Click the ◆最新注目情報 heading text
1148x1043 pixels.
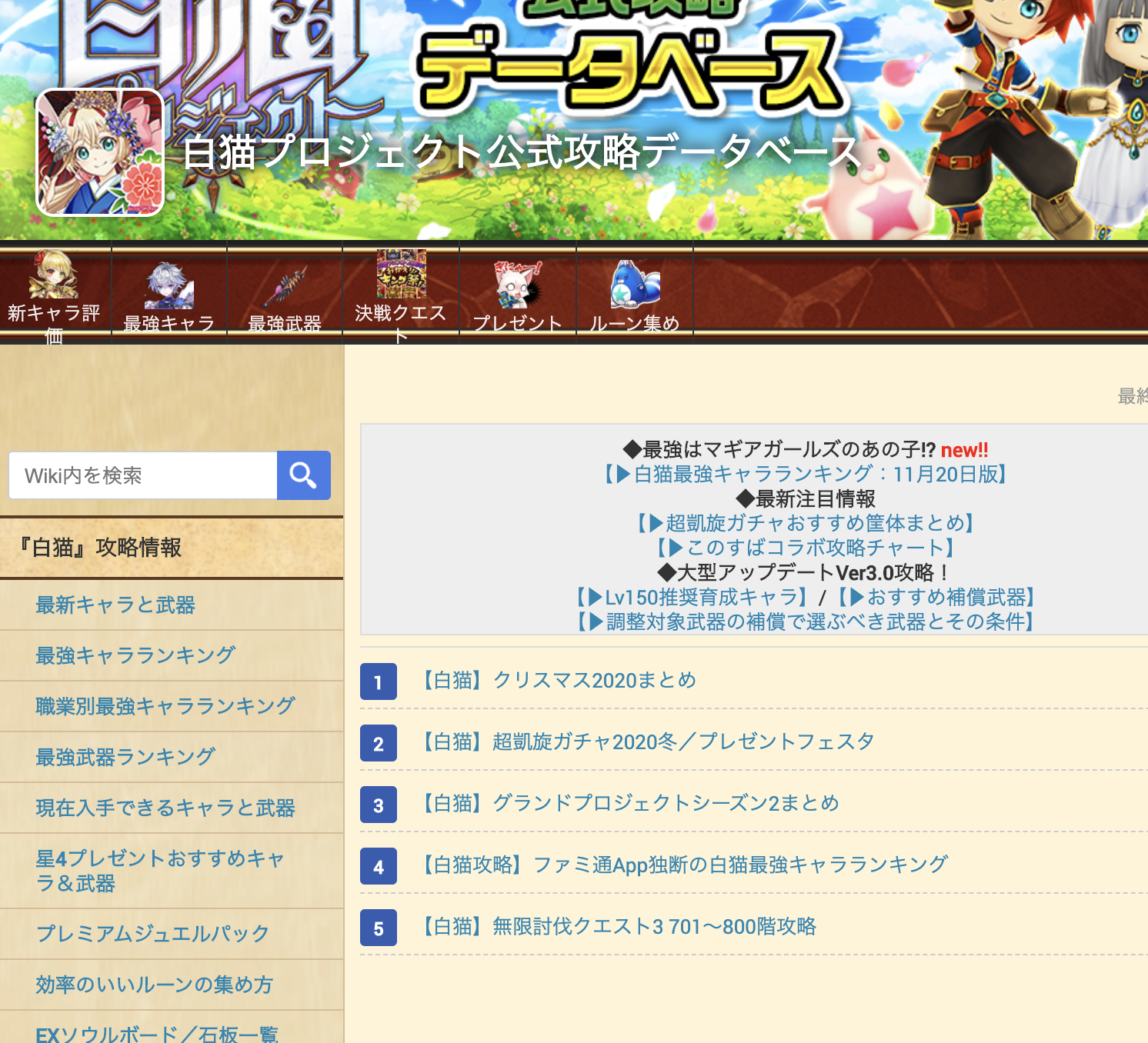(x=806, y=498)
